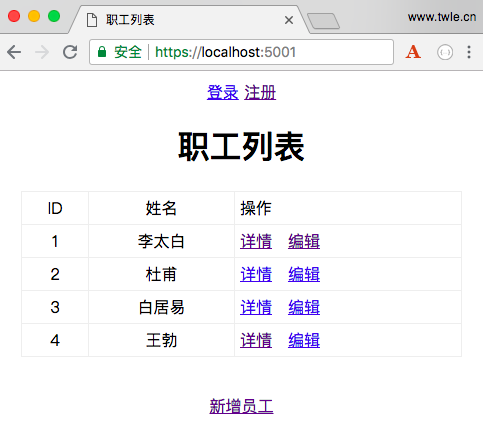Click the localhost:5001 address bar
This screenshot has height=426, width=483.
(x=241, y=52)
